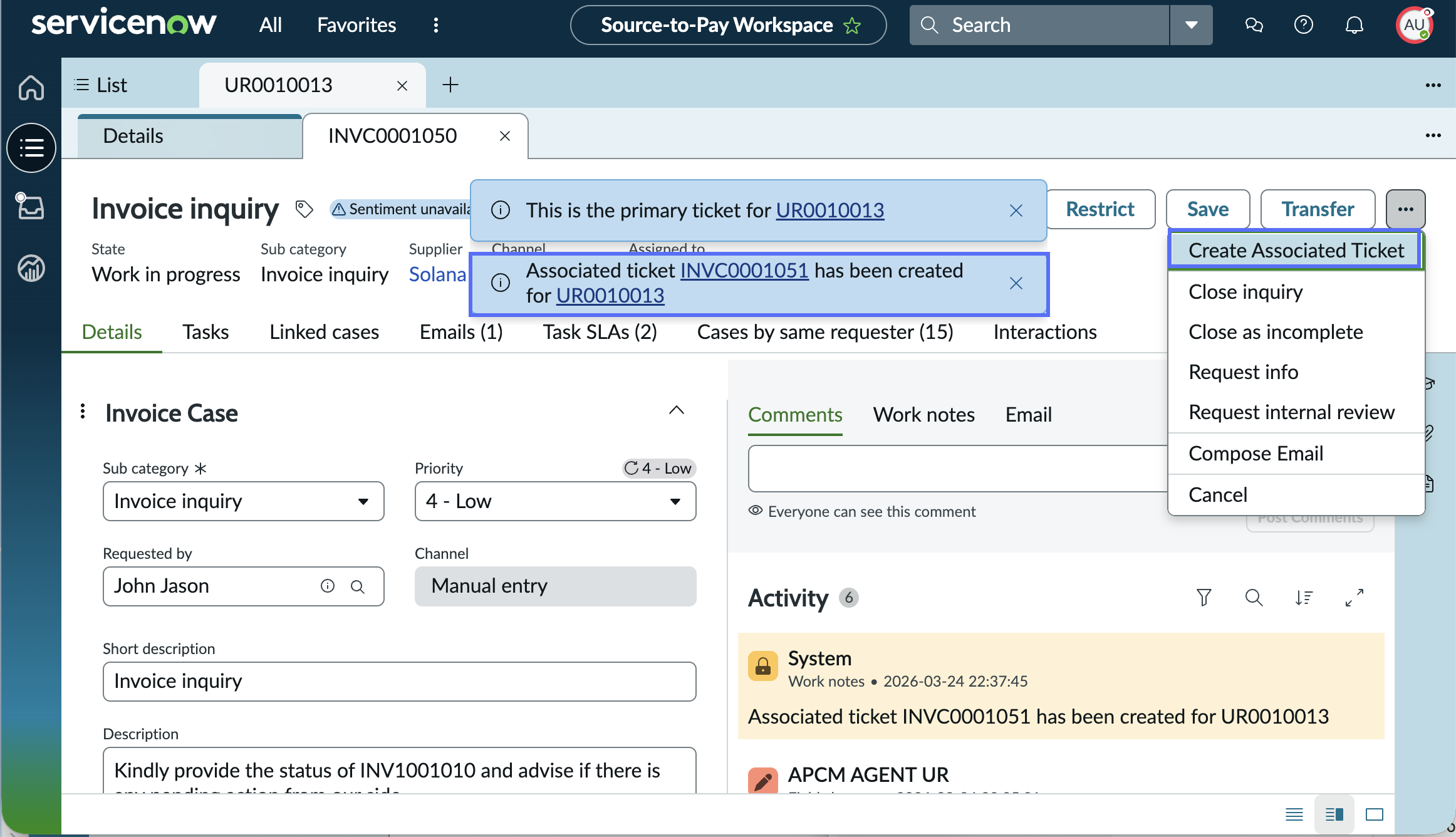This screenshot has width=1456, height=837.
Task: Choose Close inquiry from the menu
Action: 1296,292
